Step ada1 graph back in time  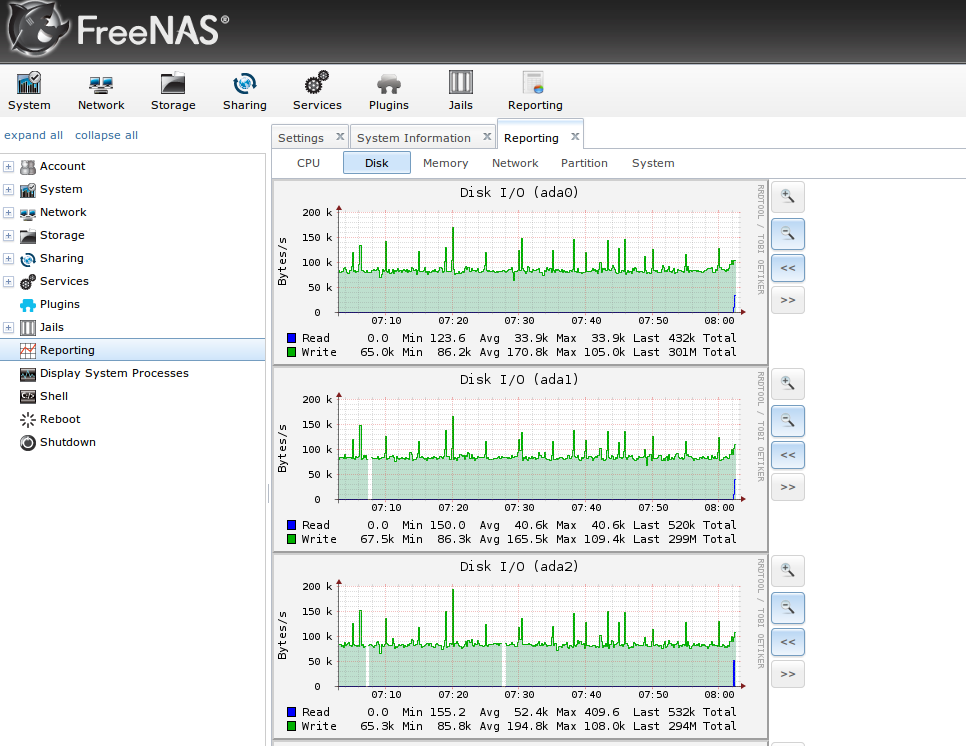pyautogui.click(x=788, y=455)
